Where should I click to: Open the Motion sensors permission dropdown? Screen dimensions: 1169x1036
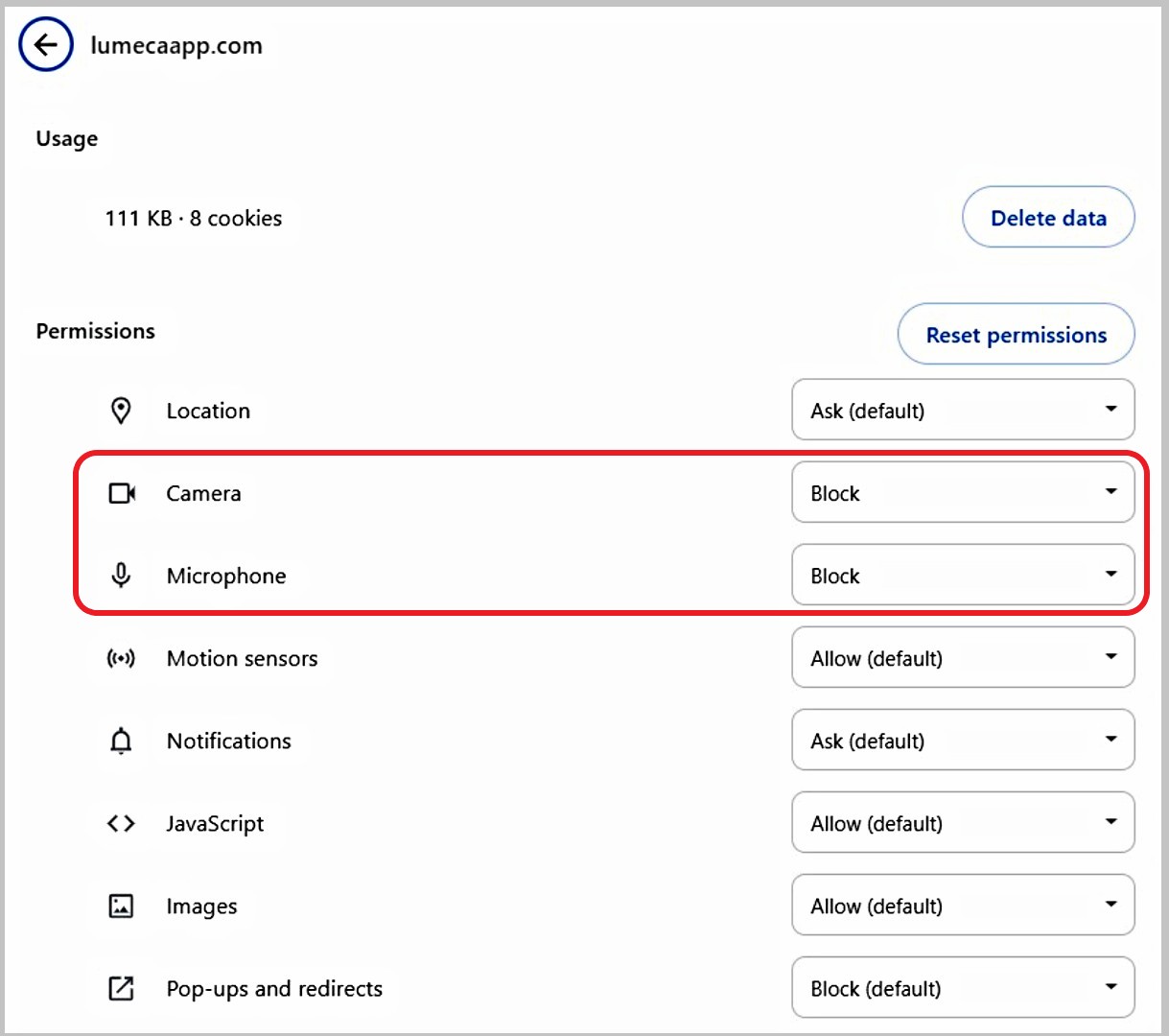pos(962,658)
